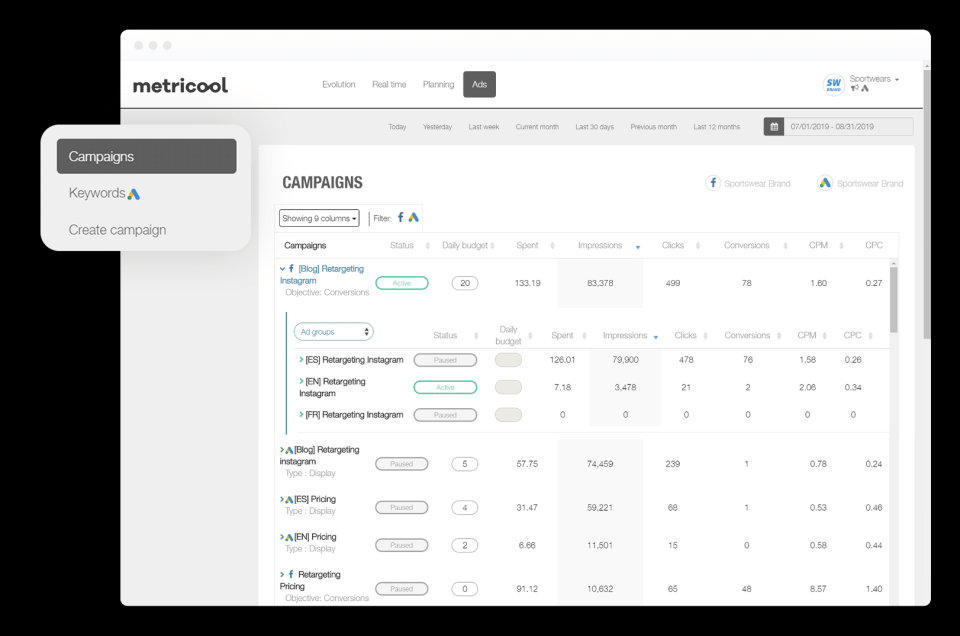Expand [EN] Retargeting Instagram ad group
Viewport: 960px width, 636px height.
[301, 381]
